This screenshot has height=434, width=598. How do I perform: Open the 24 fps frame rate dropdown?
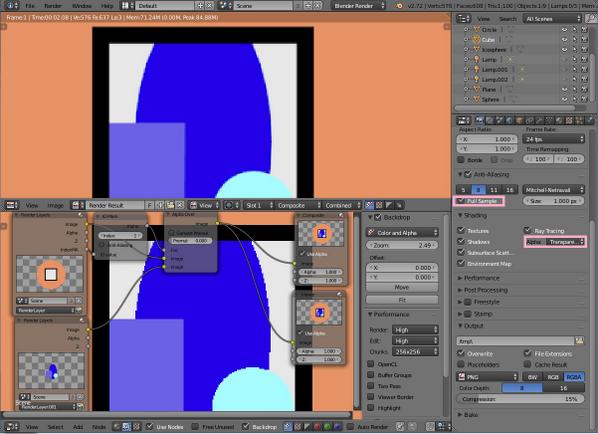point(553,139)
